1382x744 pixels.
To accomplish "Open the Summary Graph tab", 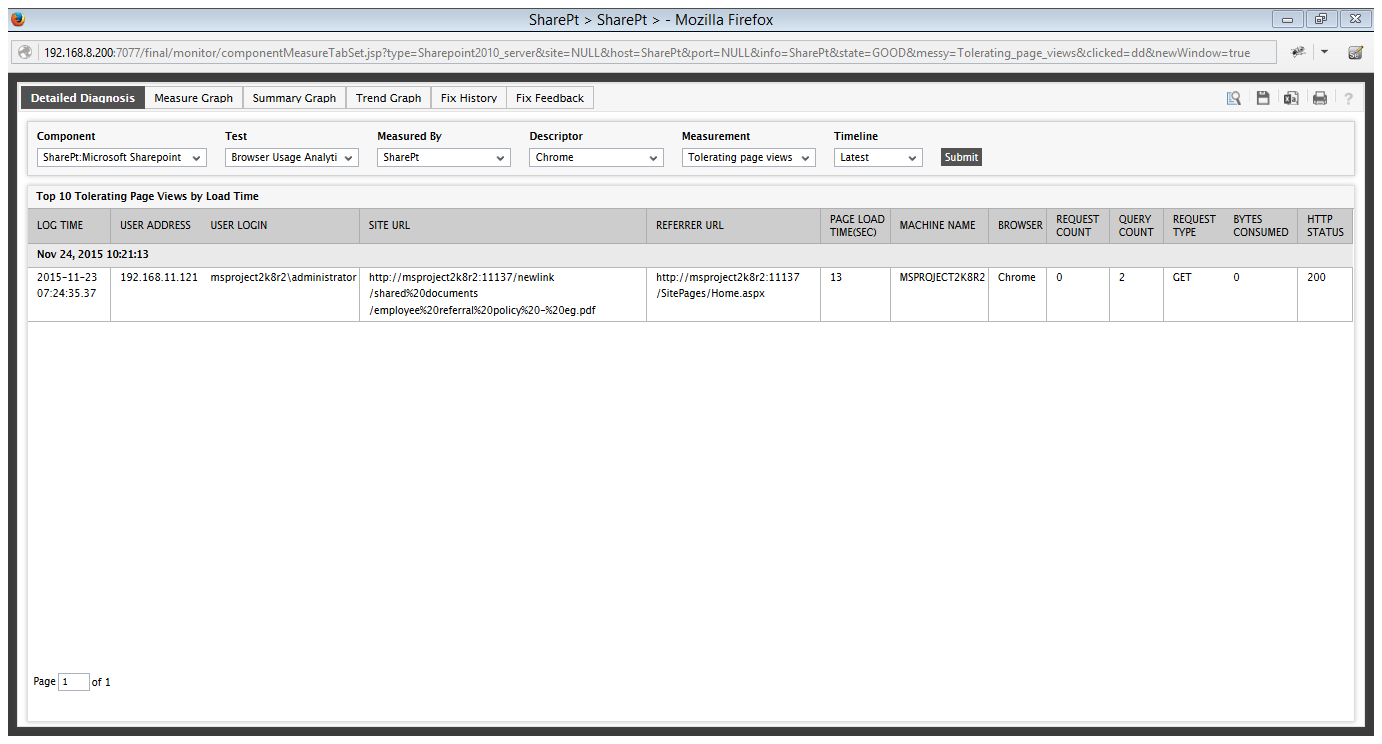I will point(294,98).
